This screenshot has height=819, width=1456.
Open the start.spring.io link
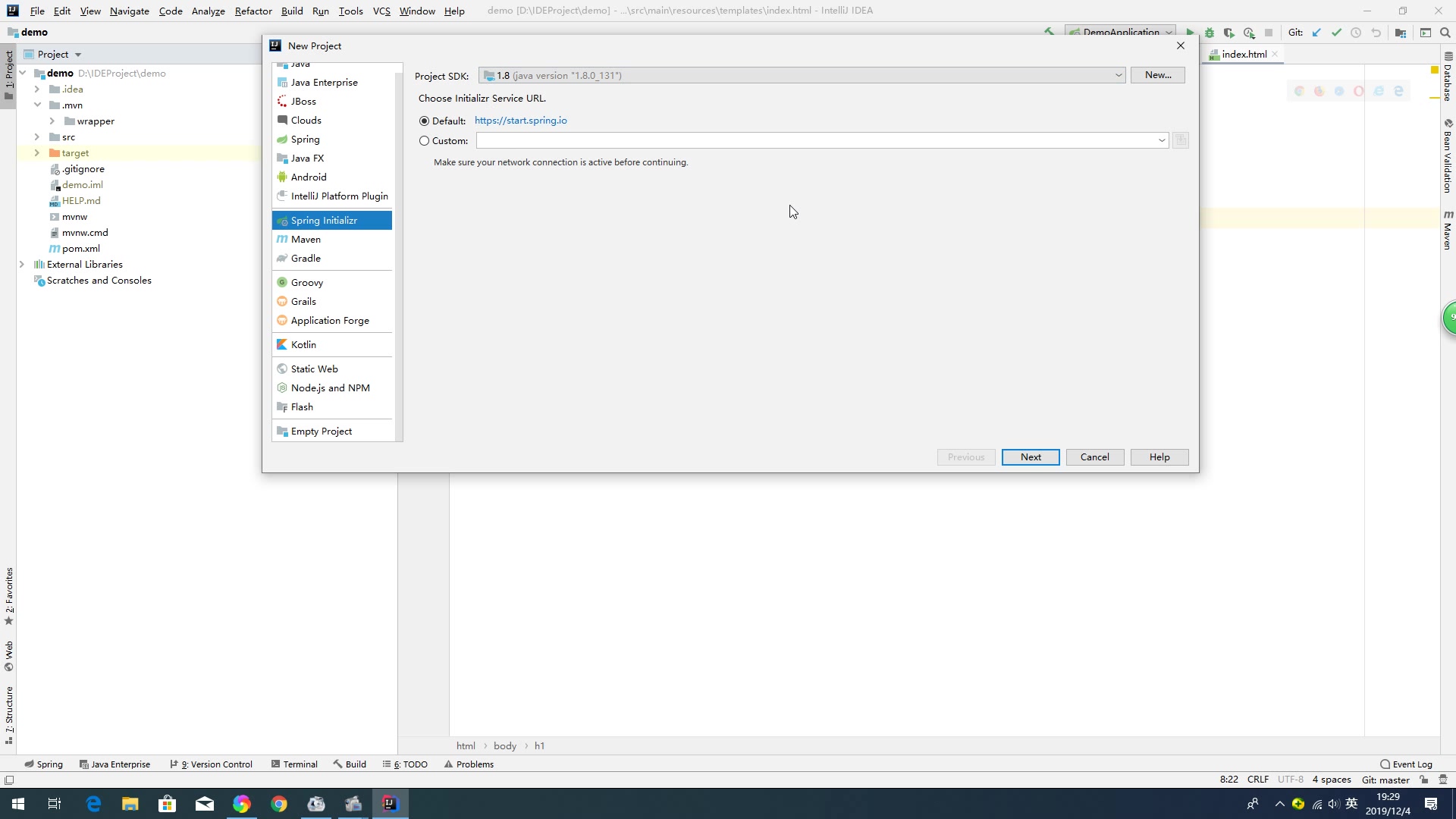click(x=520, y=121)
